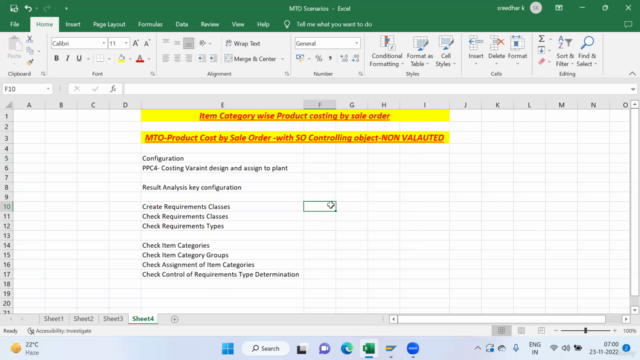Viewport: 640px width, 360px height.
Task: Click the Insert cells button
Action: (x=476, y=51)
